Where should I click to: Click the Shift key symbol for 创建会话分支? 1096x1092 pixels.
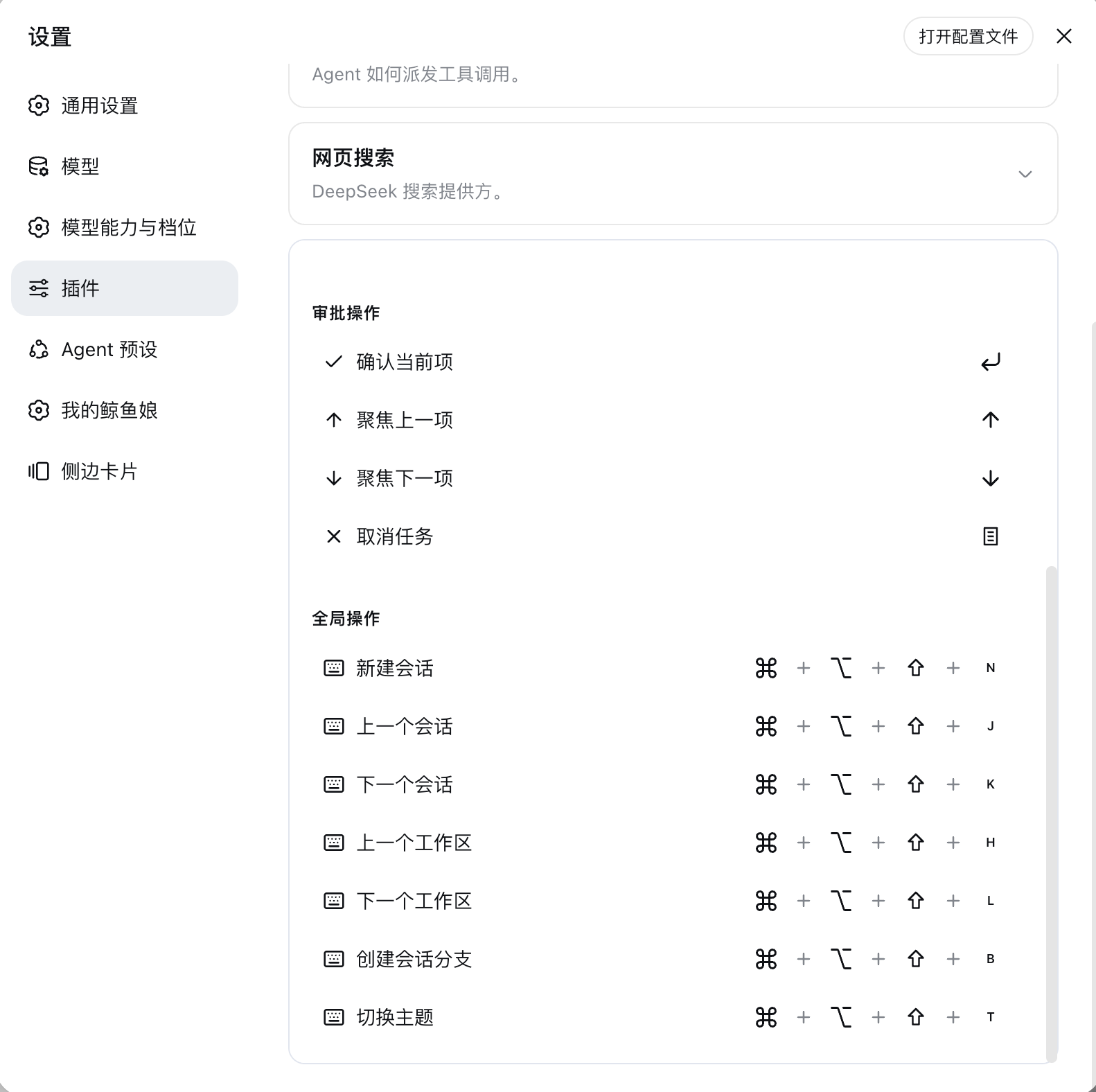click(916, 959)
